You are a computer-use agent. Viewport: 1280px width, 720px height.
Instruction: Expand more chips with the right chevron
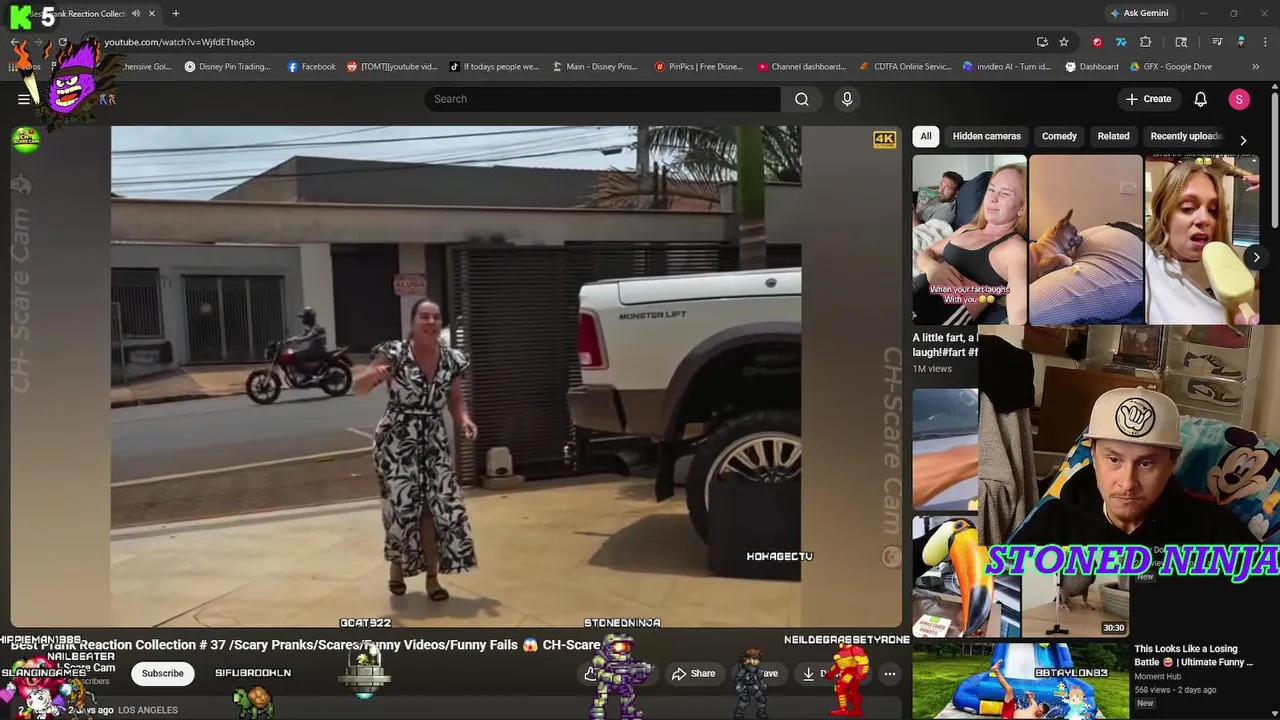pyautogui.click(x=1243, y=140)
